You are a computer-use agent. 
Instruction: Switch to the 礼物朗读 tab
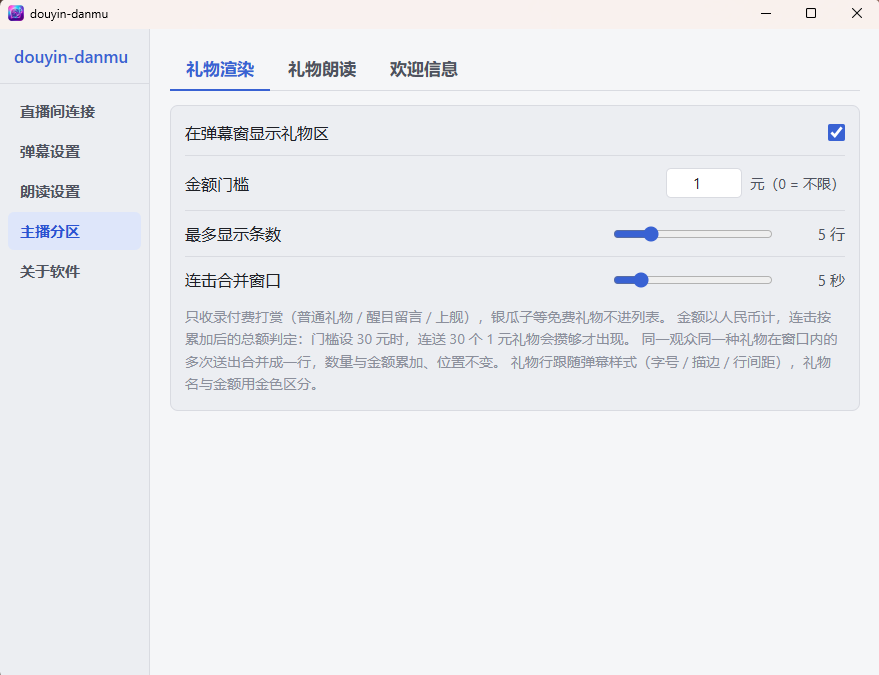pos(322,70)
